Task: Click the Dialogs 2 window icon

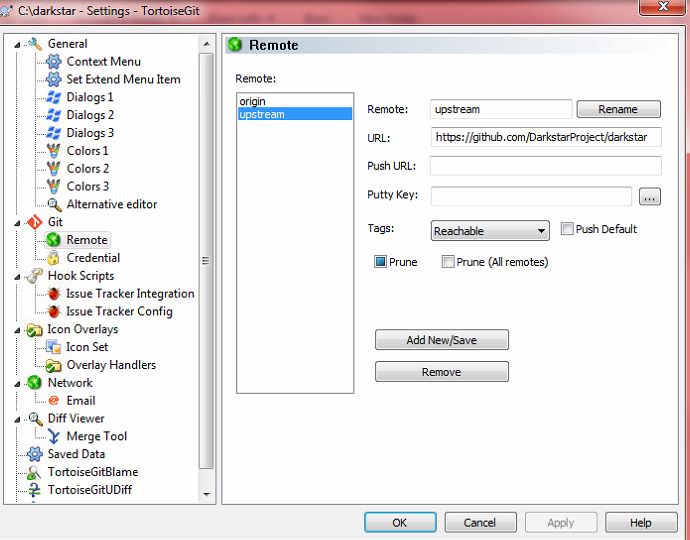Action: (x=54, y=115)
